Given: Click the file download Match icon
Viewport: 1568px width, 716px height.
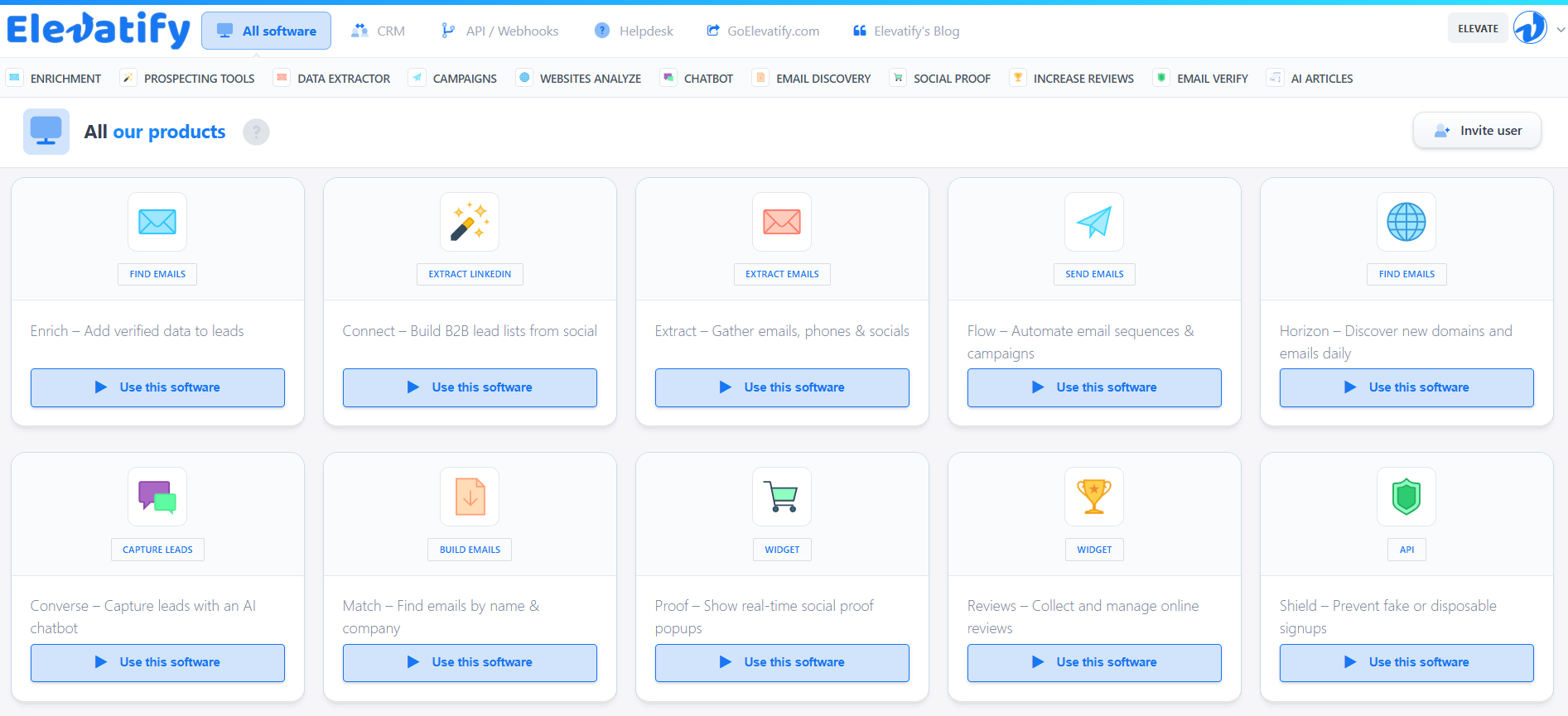Looking at the screenshot, I should [x=470, y=497].
